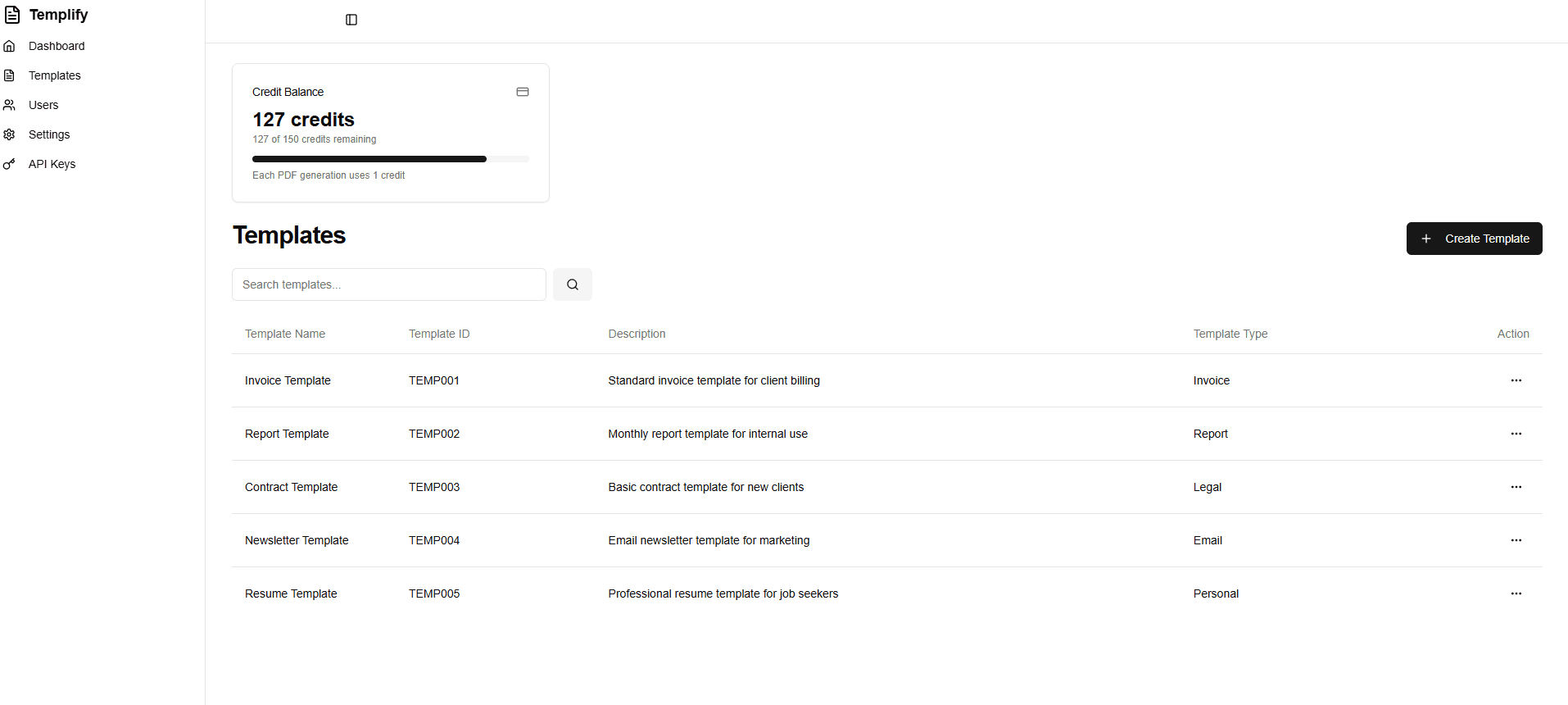
Task: Open Templates in sidebar navigation
Action: coord(55,75)
